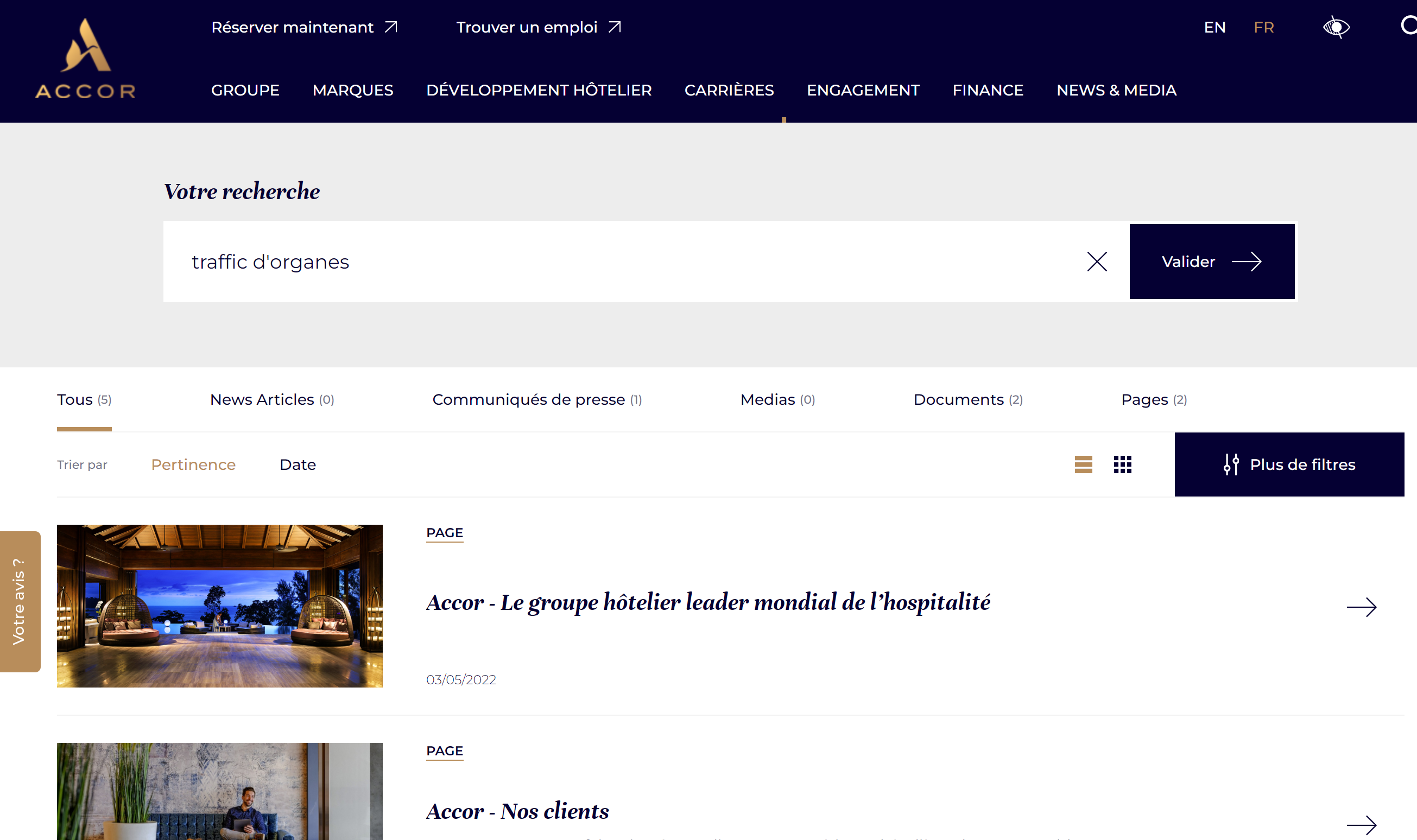Click the Accor logo
Screen dimensions: 1417x840
click(x=86, y=59)
